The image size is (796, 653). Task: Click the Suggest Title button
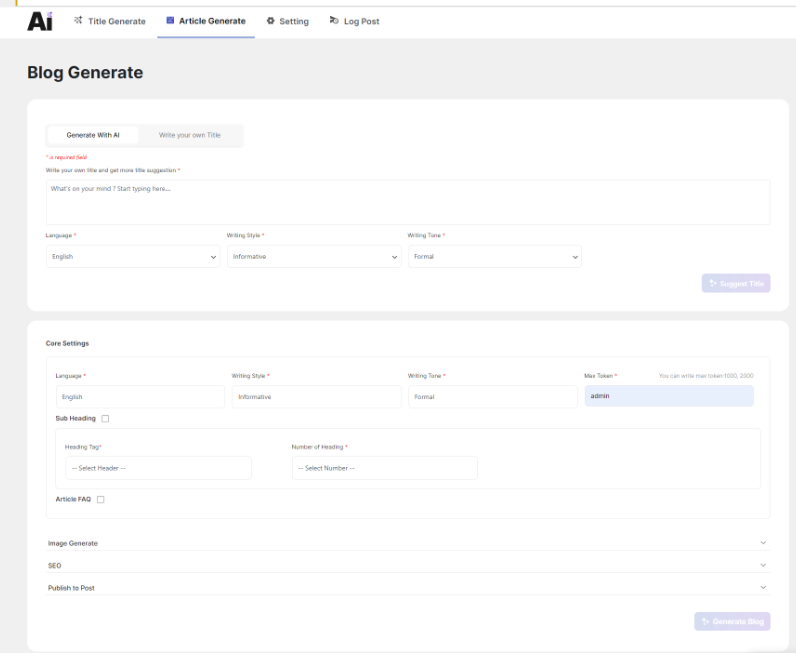coord(736,283)
